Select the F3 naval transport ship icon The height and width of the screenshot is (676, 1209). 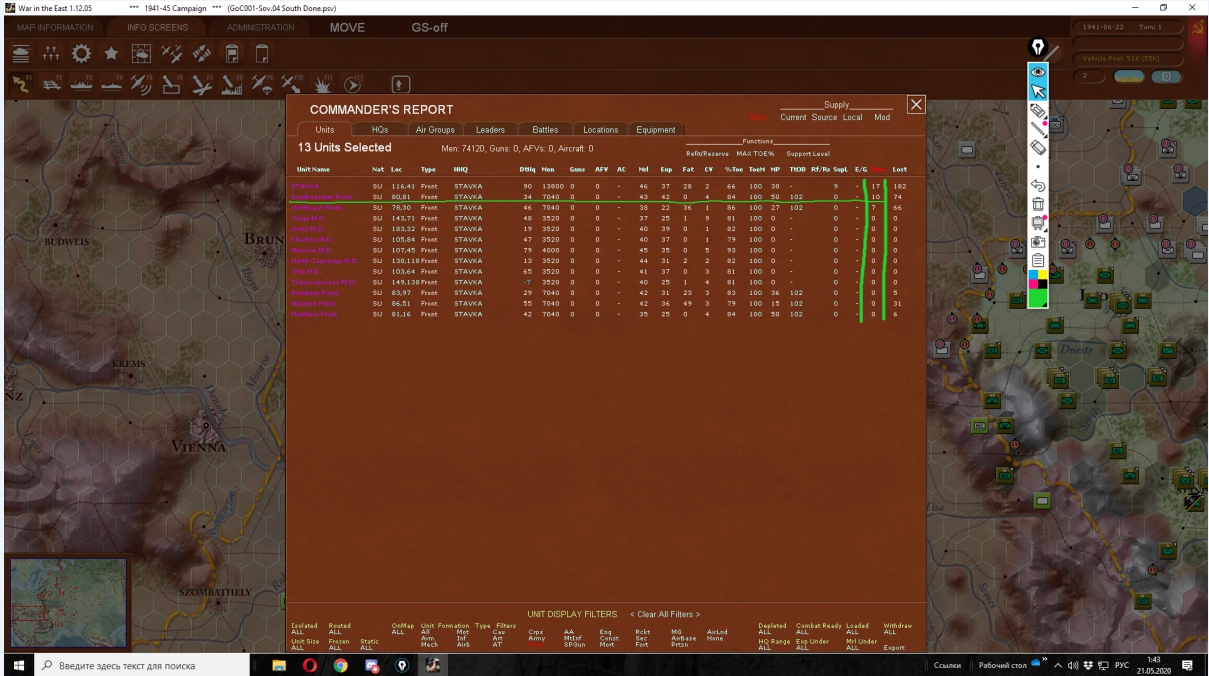(80, 84)
